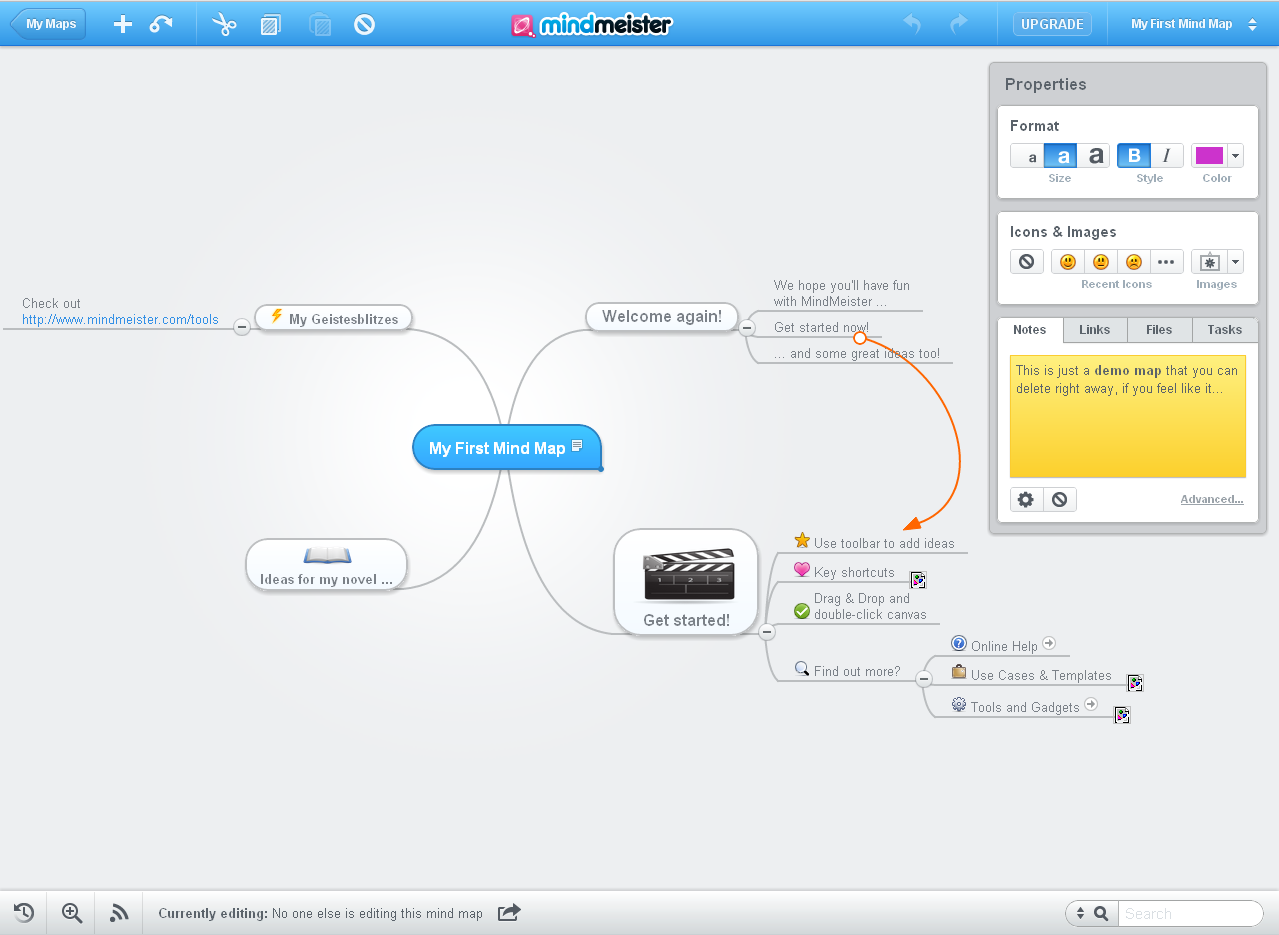The height and width of the screenshot is (935, 1279).
Task: Open the Images dropdown arrow
Action: [1236, 262]
